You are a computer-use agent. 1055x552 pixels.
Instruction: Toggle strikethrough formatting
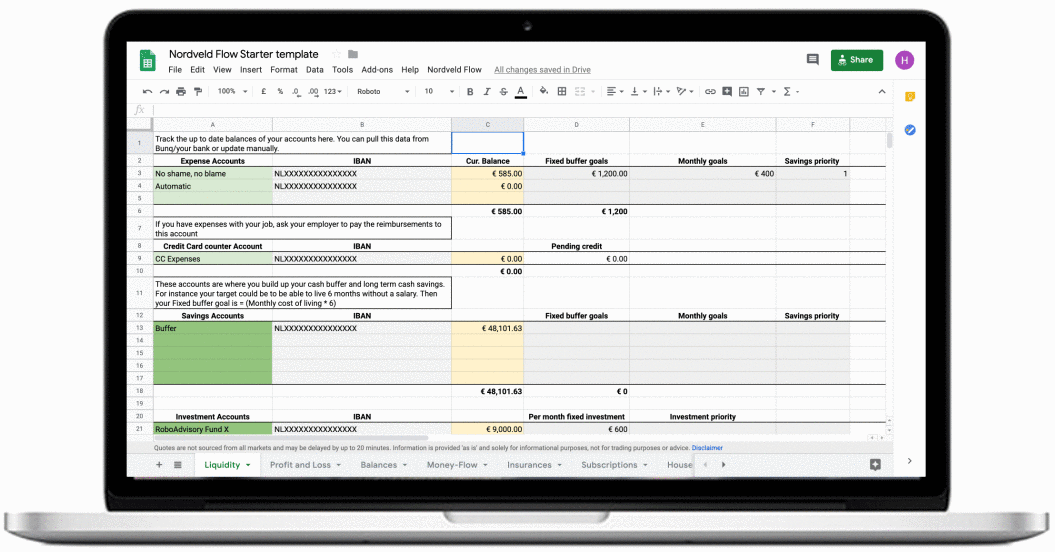pos(503,92)
